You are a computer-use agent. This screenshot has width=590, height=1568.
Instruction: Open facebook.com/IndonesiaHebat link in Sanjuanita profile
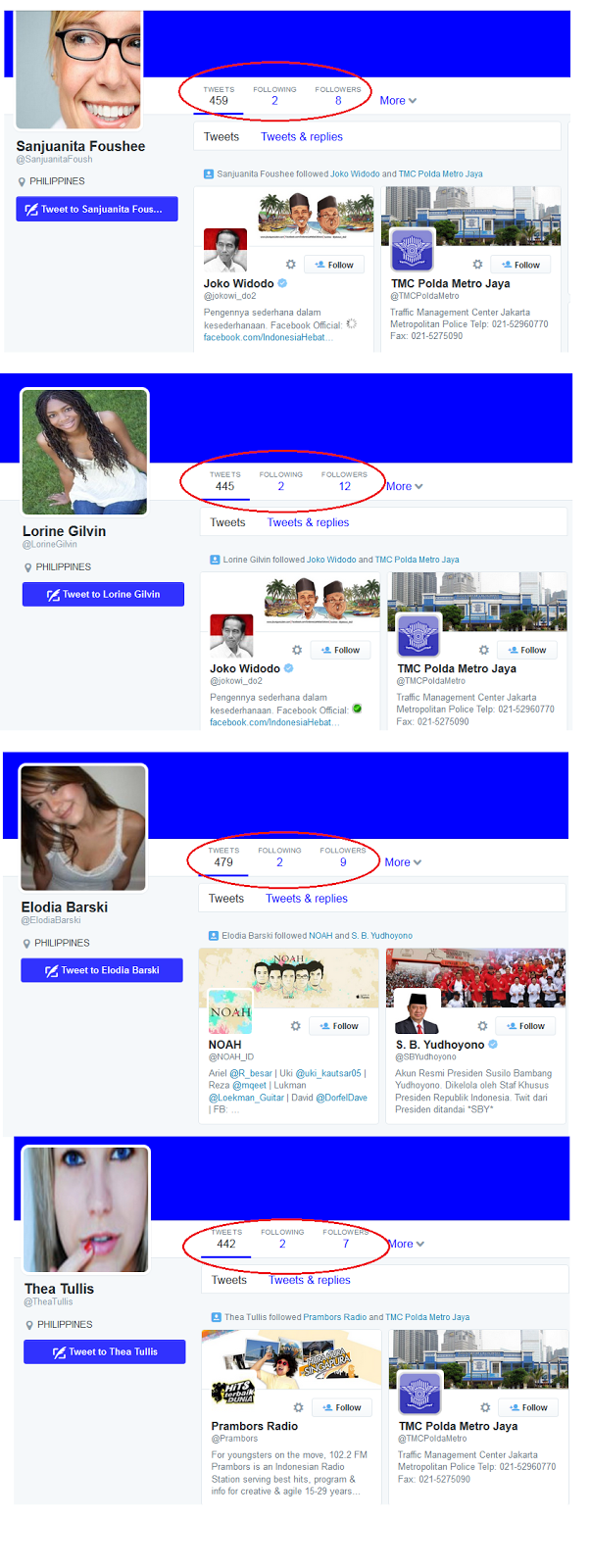(x=268, y=337)
